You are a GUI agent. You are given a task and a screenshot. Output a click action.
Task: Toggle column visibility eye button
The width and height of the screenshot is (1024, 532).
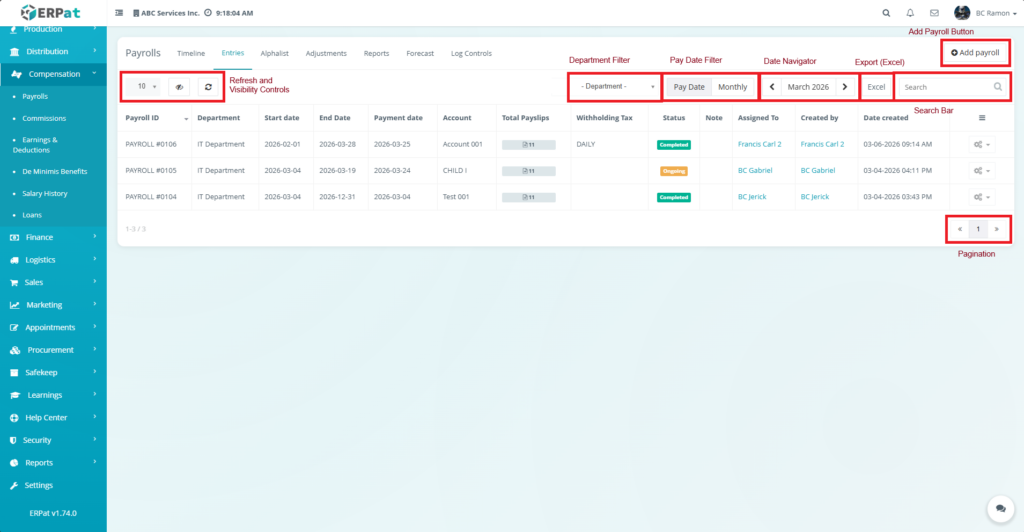coord(180,87)
